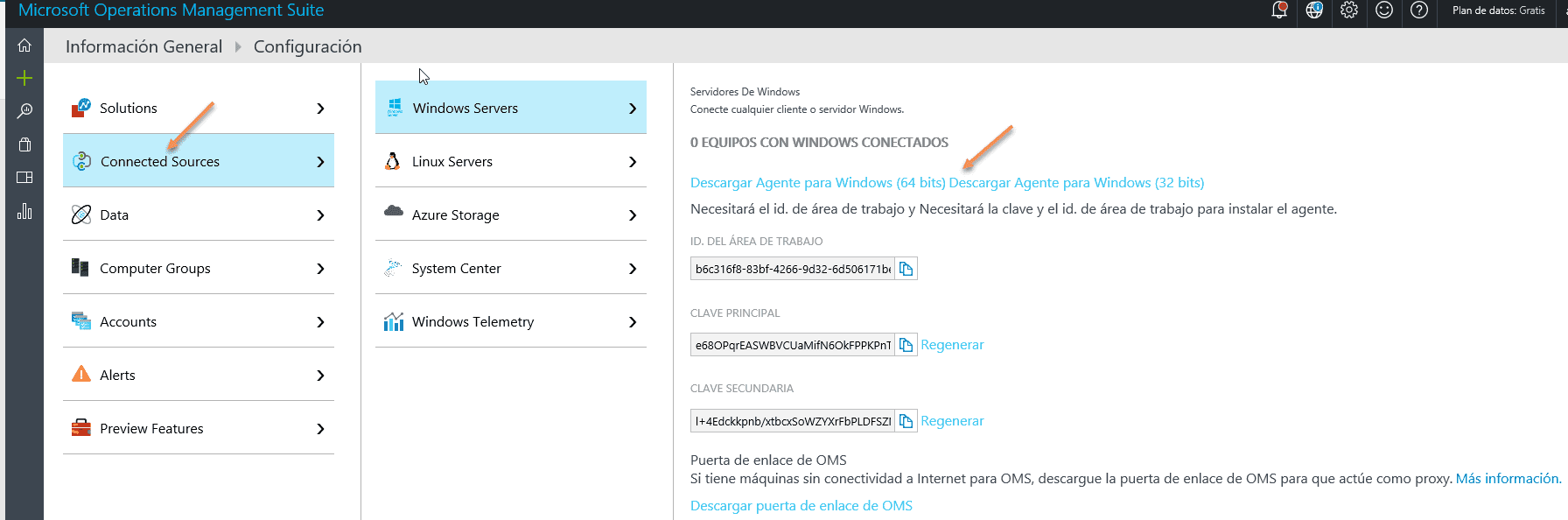
Task: Expand the Computer Groups chevron
Action: (x=320, y=269)
